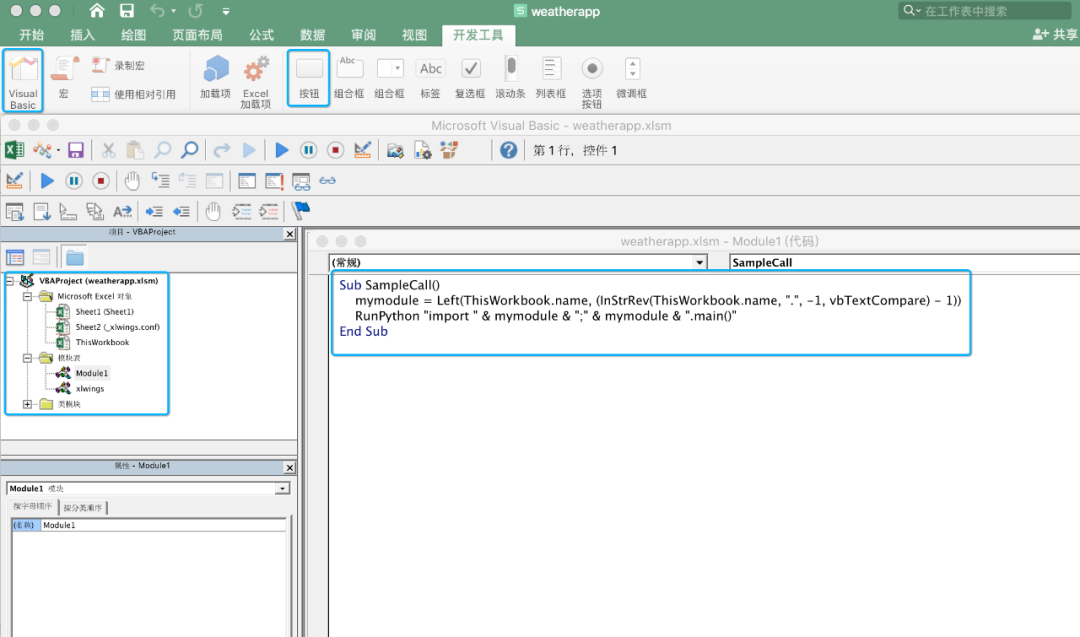Click the Cut scissors icon
Viewport: 1080px width, 637px height.
(x=108, y=150)
